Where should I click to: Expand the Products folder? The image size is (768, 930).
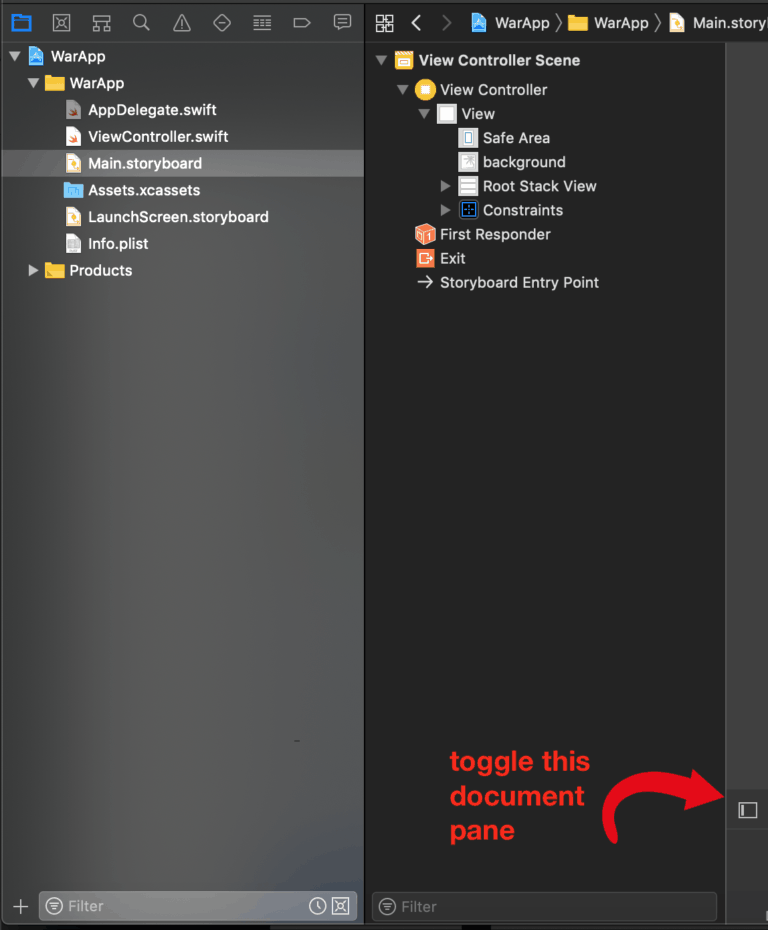(x=33, y=270)
